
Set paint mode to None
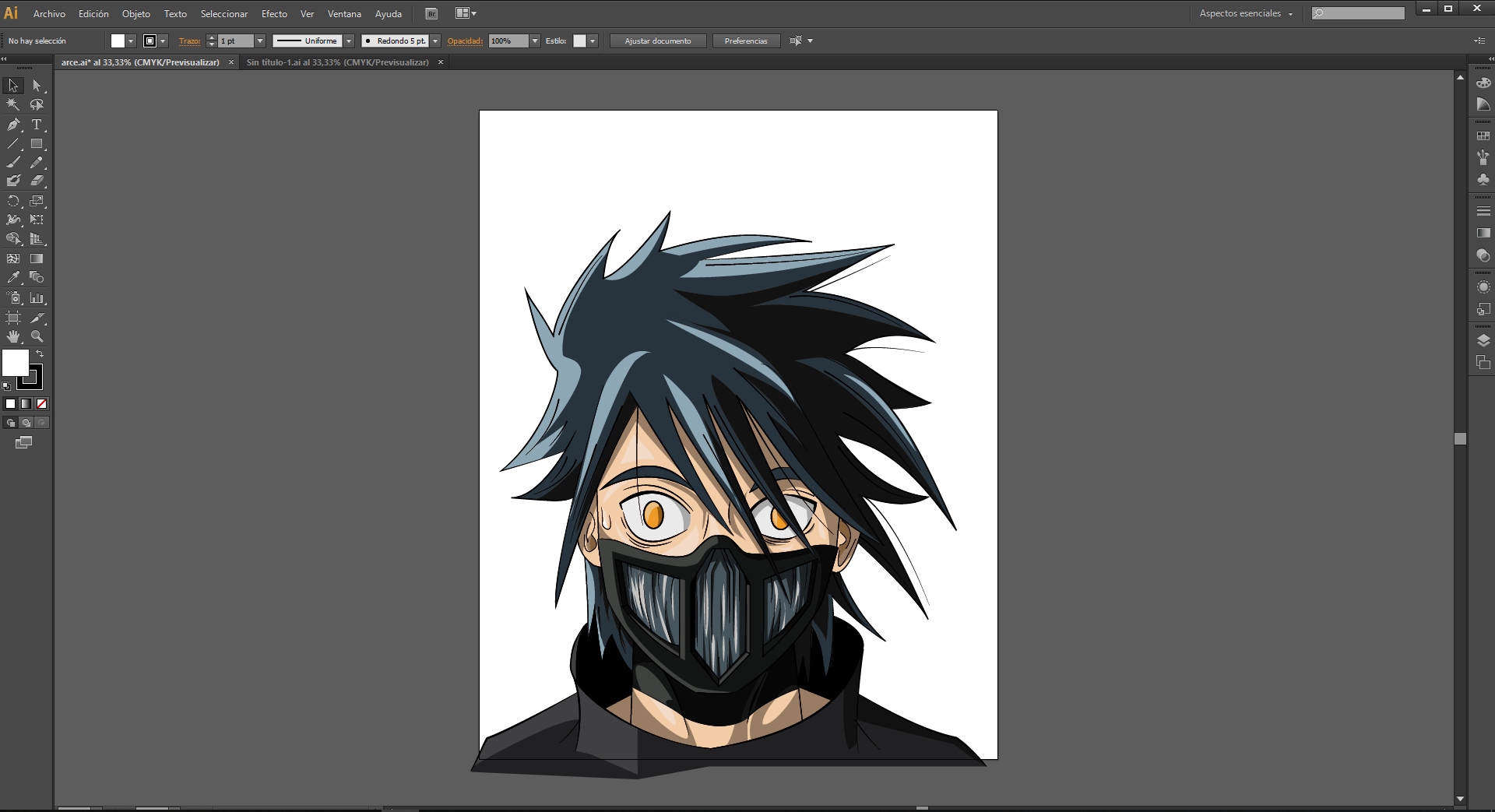pos(42,403)
